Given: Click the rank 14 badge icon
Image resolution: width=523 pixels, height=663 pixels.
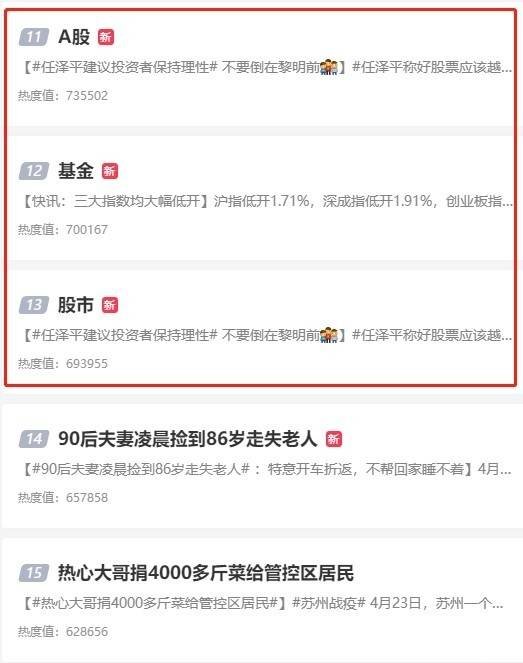Looking at the screenshot, I should pos(34,439).
